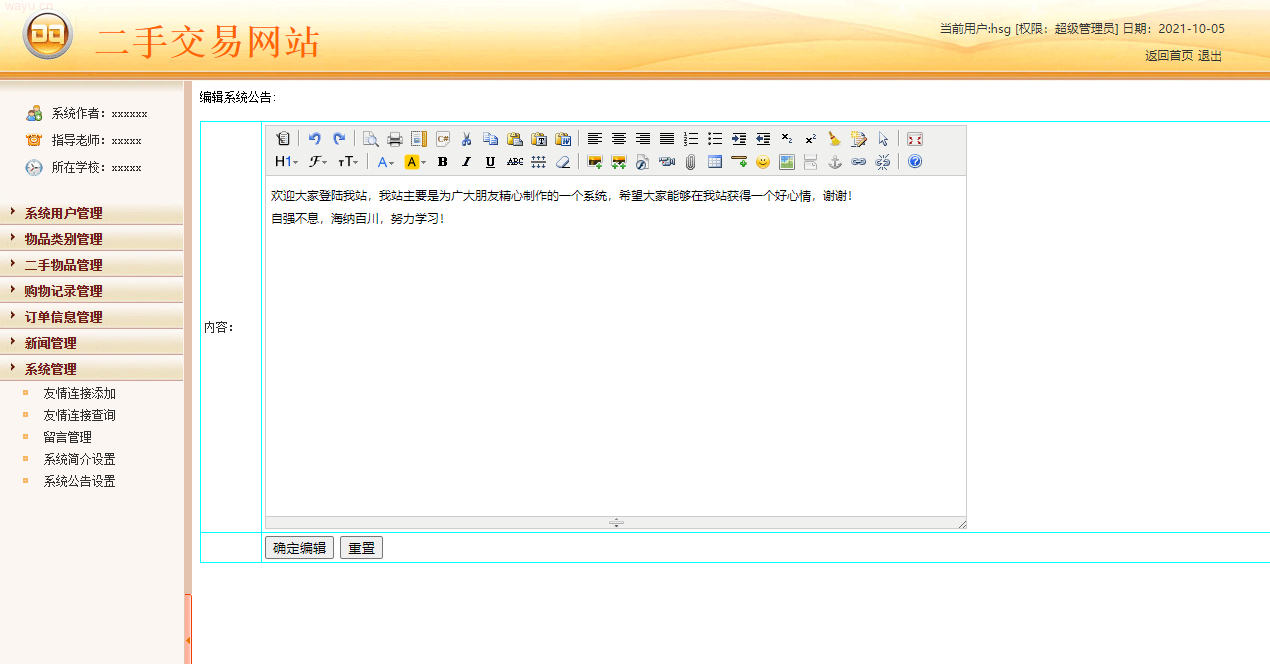Screen dimensions: 1270x664
Task: Click the 确定编辑 button
Action: (x=299, y=548)
